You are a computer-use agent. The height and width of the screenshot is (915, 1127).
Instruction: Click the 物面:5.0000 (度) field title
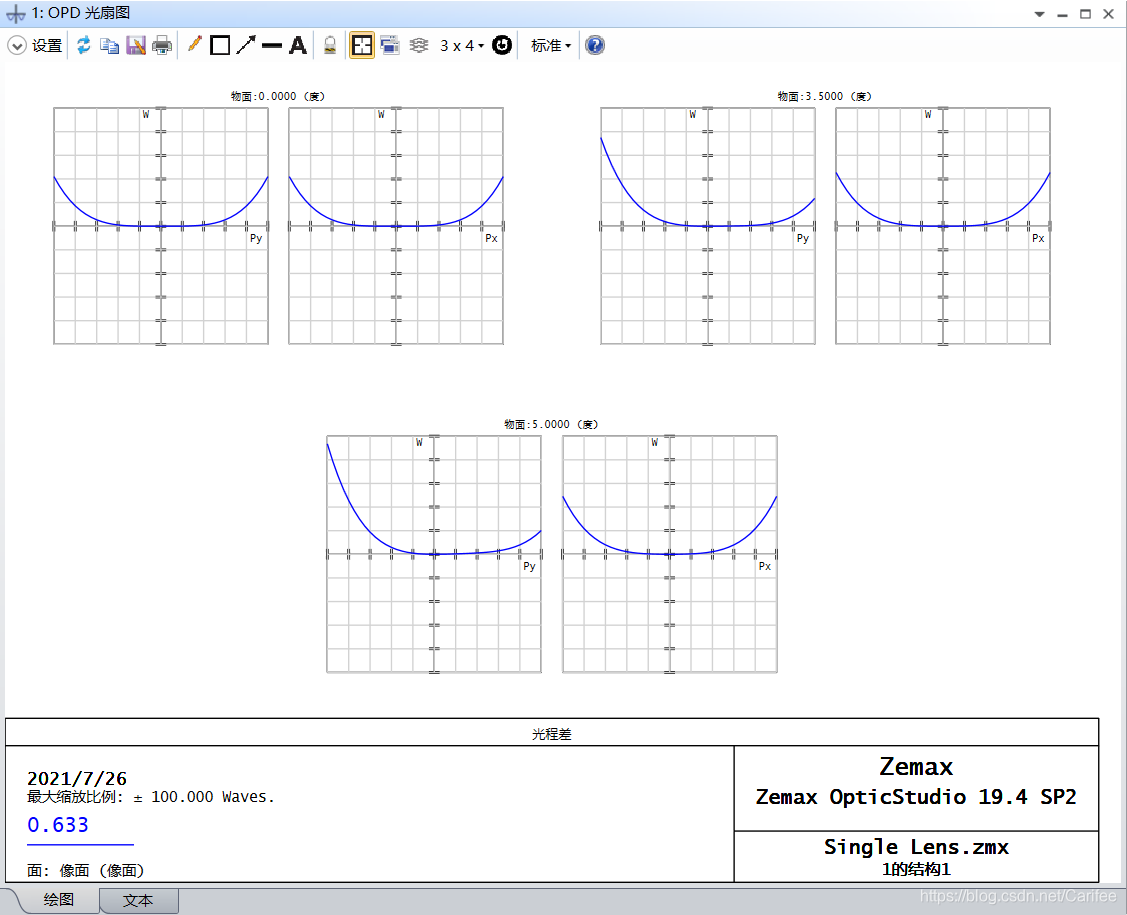point(551,424)
